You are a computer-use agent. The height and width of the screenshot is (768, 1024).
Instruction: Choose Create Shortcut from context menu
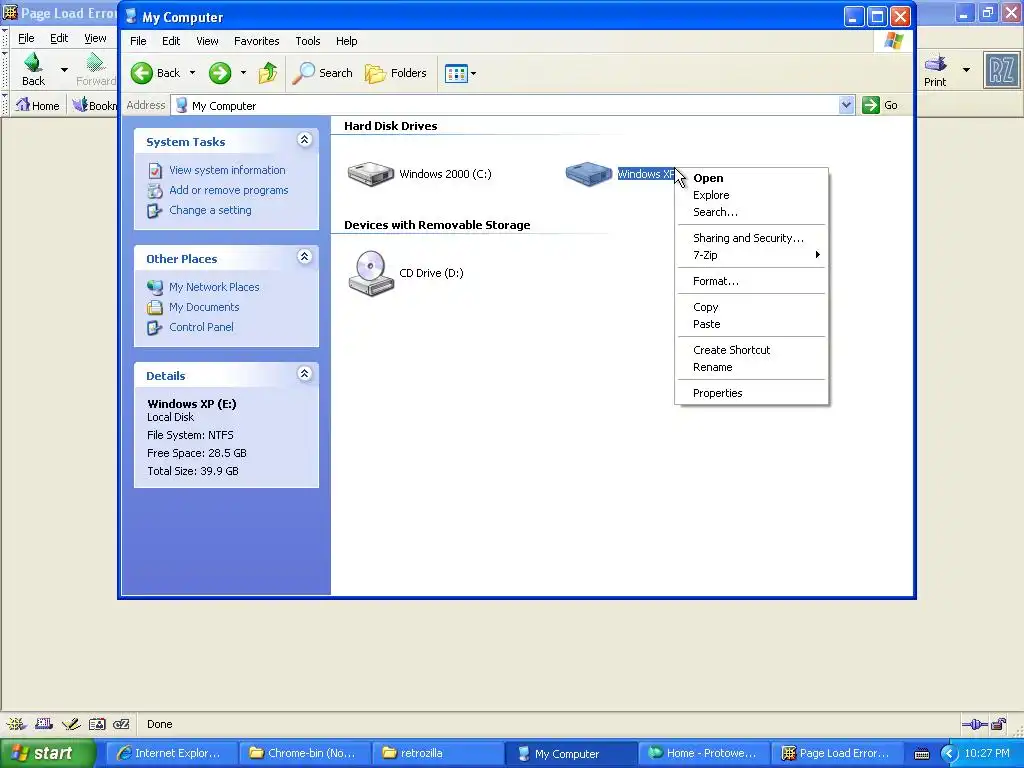(x=752, y=351)
